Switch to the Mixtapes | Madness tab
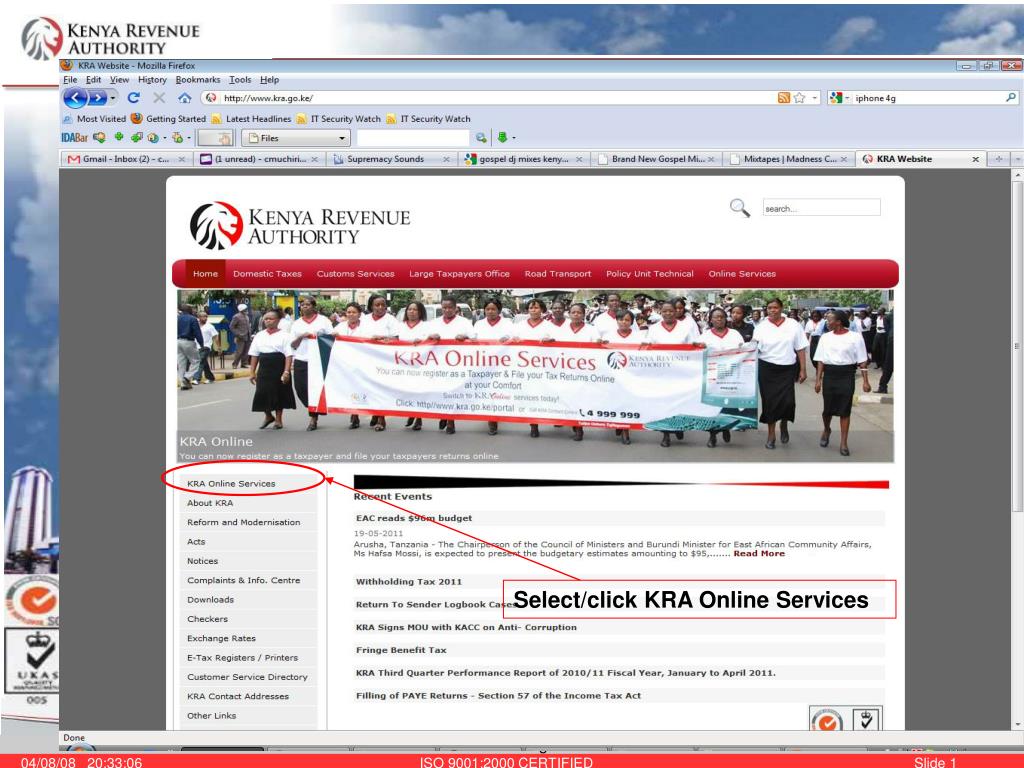The height and width of the screenshot is (768, 1024). pyautogui.click(x=789, y=159)
